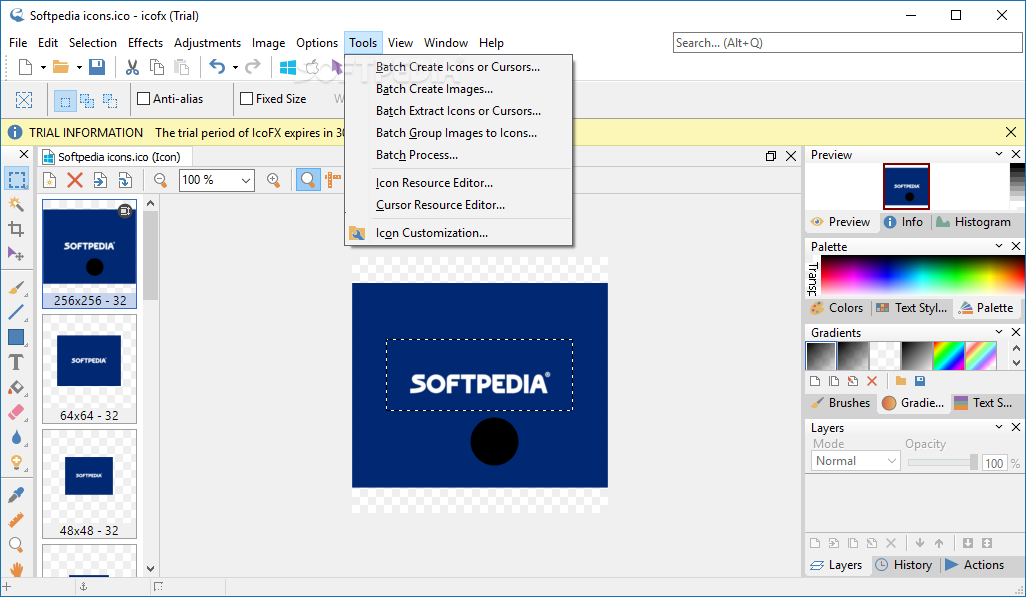Select the paint bucket fill tool
The width and height of the screenshot is (1026, 597).
(x=16, y=388)
